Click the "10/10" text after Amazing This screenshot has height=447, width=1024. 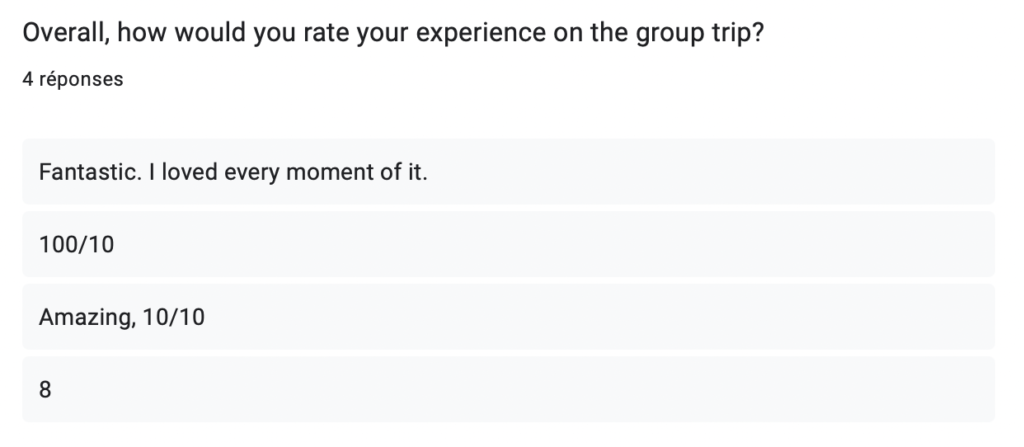pos(174,317)
